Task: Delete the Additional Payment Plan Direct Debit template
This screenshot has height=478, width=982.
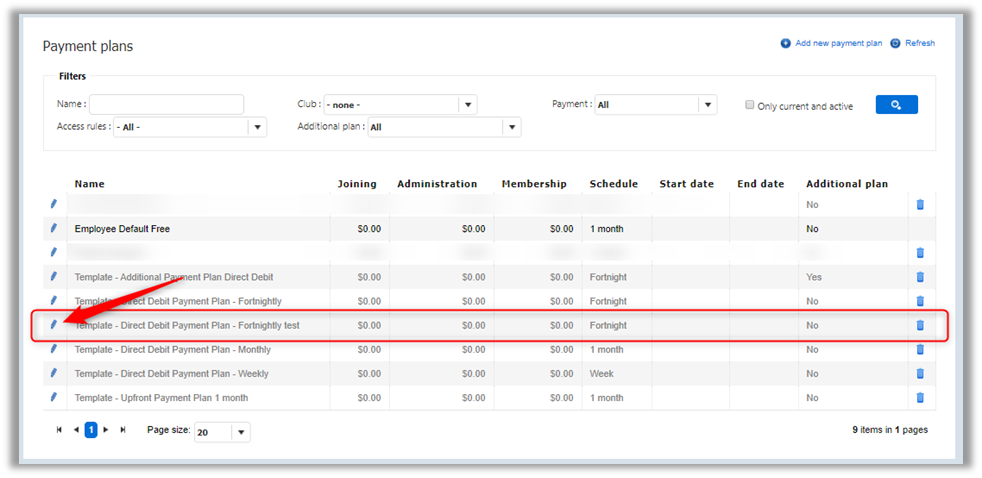Action: (x=920, y=277)
